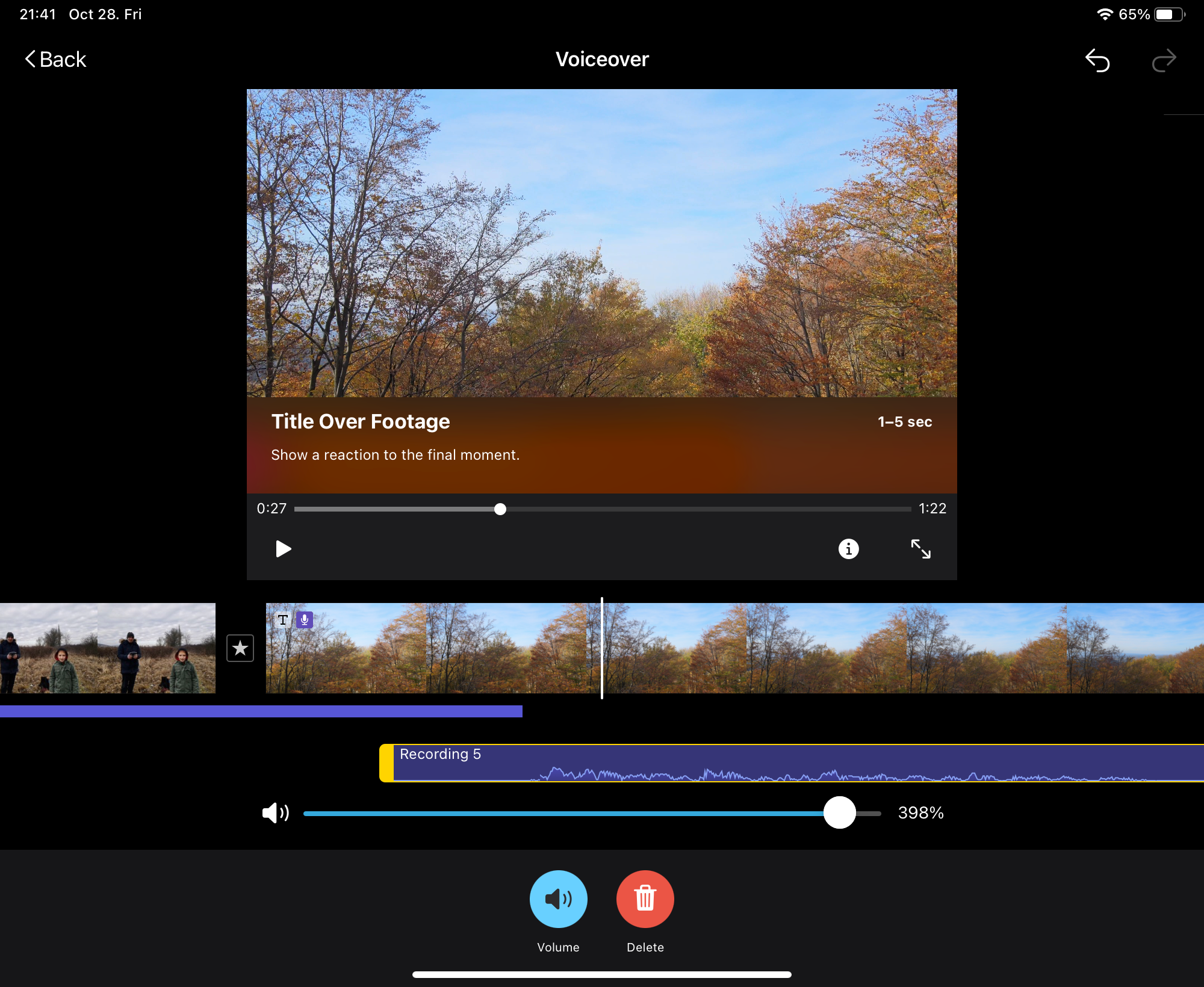Tap the Wi-Fi status icon
The width and height of the screenshot is (1204, 987).
pos(1105,14)
